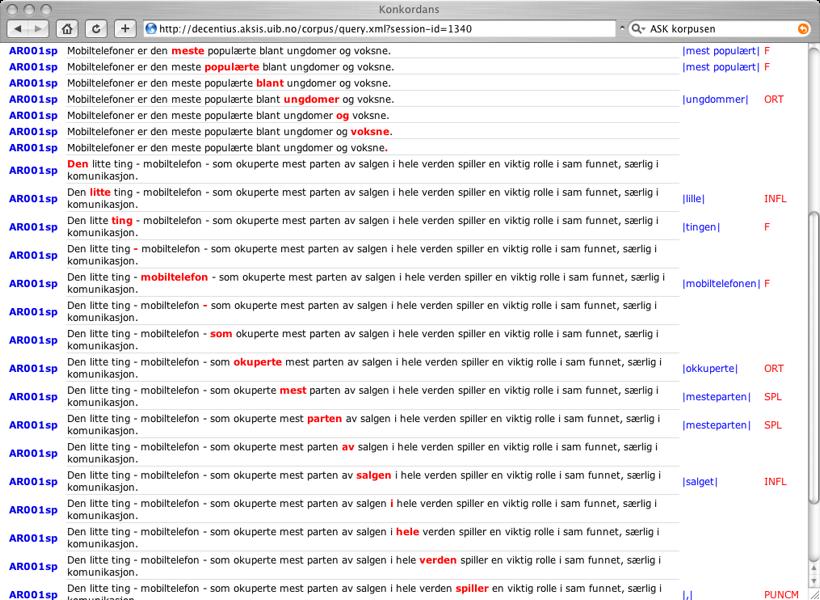Click red highlighted word 'verden'

438,560
